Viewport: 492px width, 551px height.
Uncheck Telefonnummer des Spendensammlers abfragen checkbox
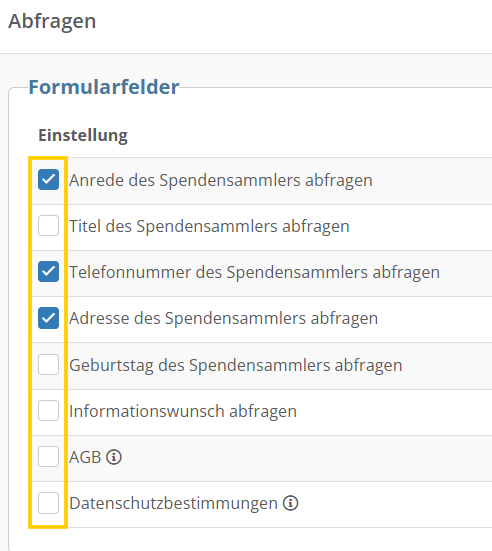click(48, 272)
